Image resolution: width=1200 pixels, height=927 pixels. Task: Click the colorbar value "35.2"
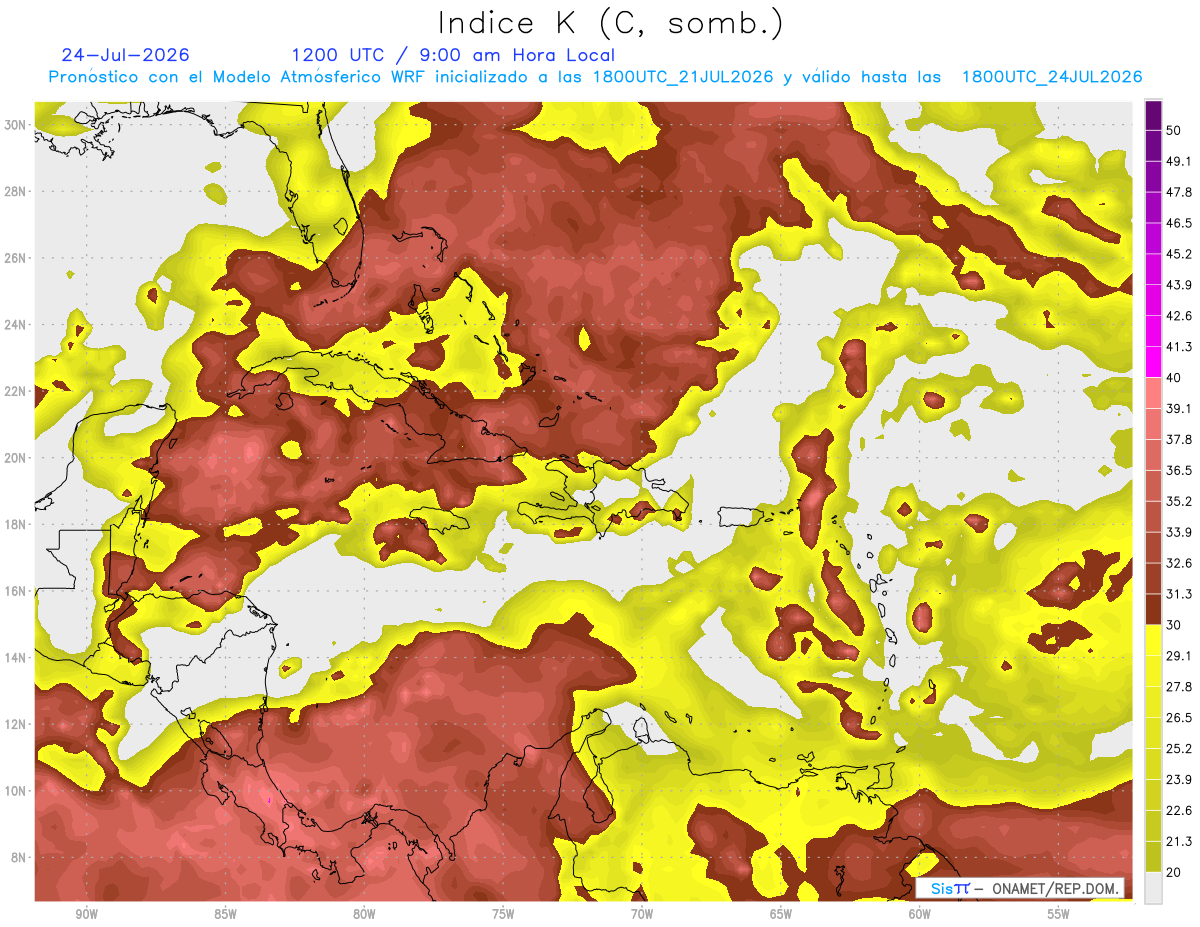(x=1178, y=501)
